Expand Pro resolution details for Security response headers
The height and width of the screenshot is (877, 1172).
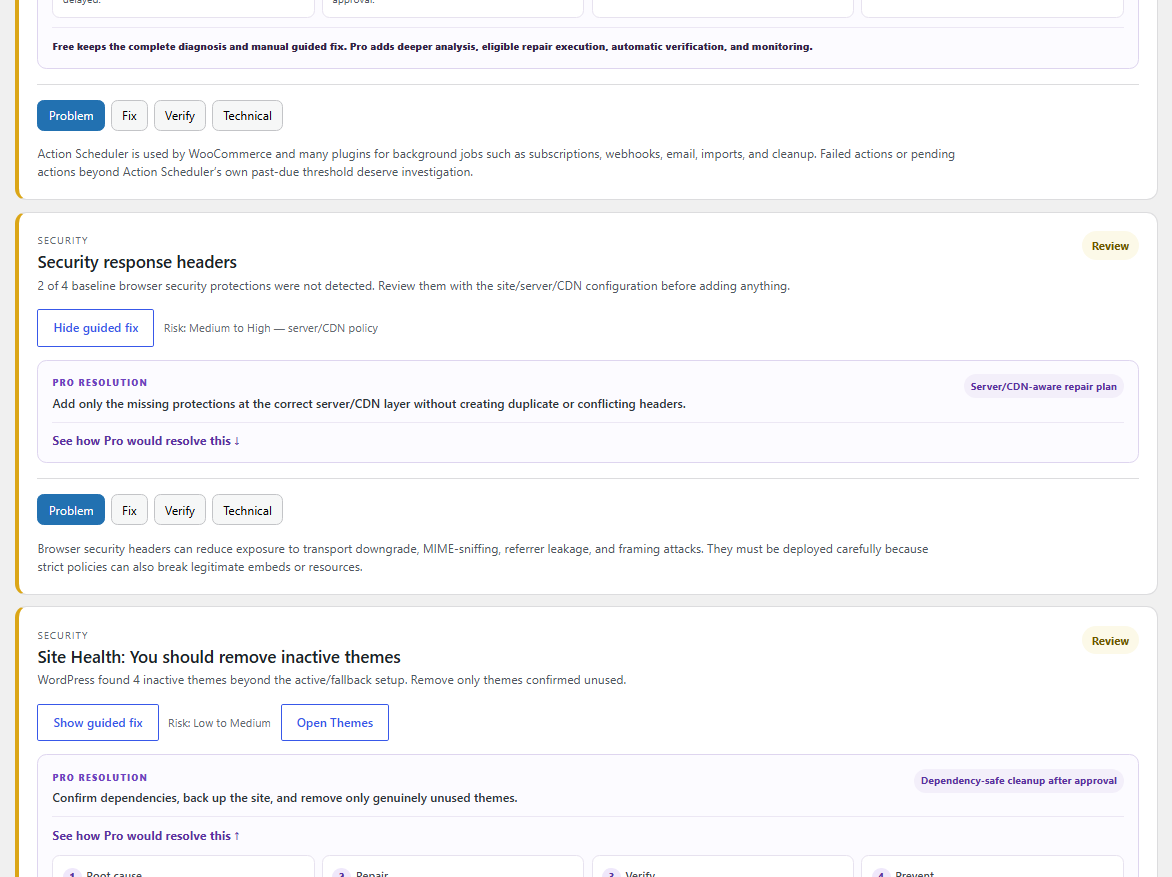tap(146, 441)
